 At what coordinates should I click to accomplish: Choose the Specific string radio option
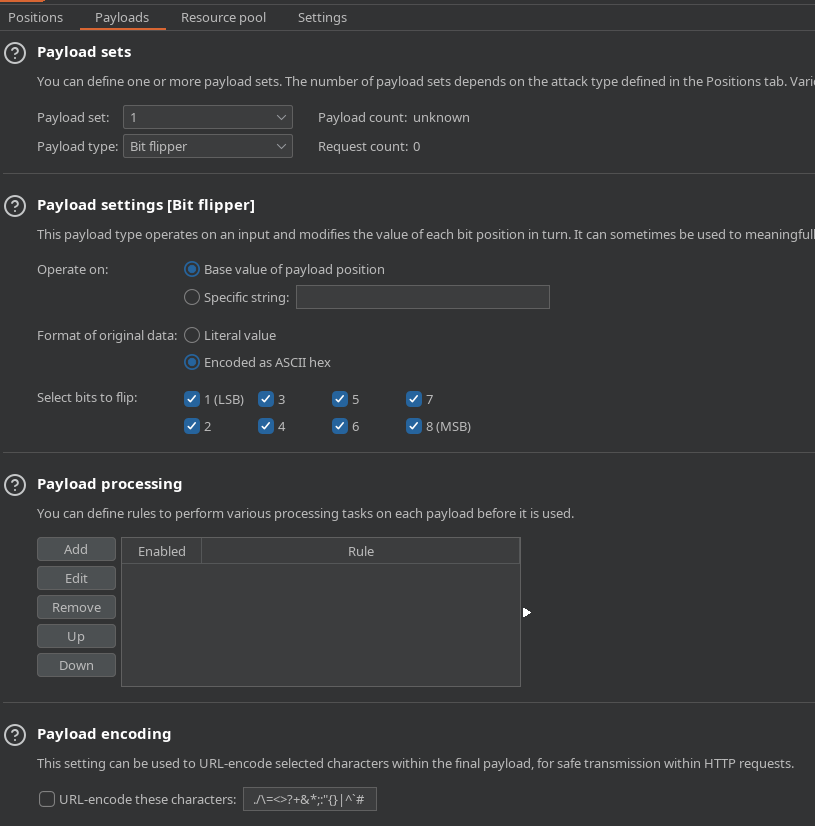coord(192,298)
